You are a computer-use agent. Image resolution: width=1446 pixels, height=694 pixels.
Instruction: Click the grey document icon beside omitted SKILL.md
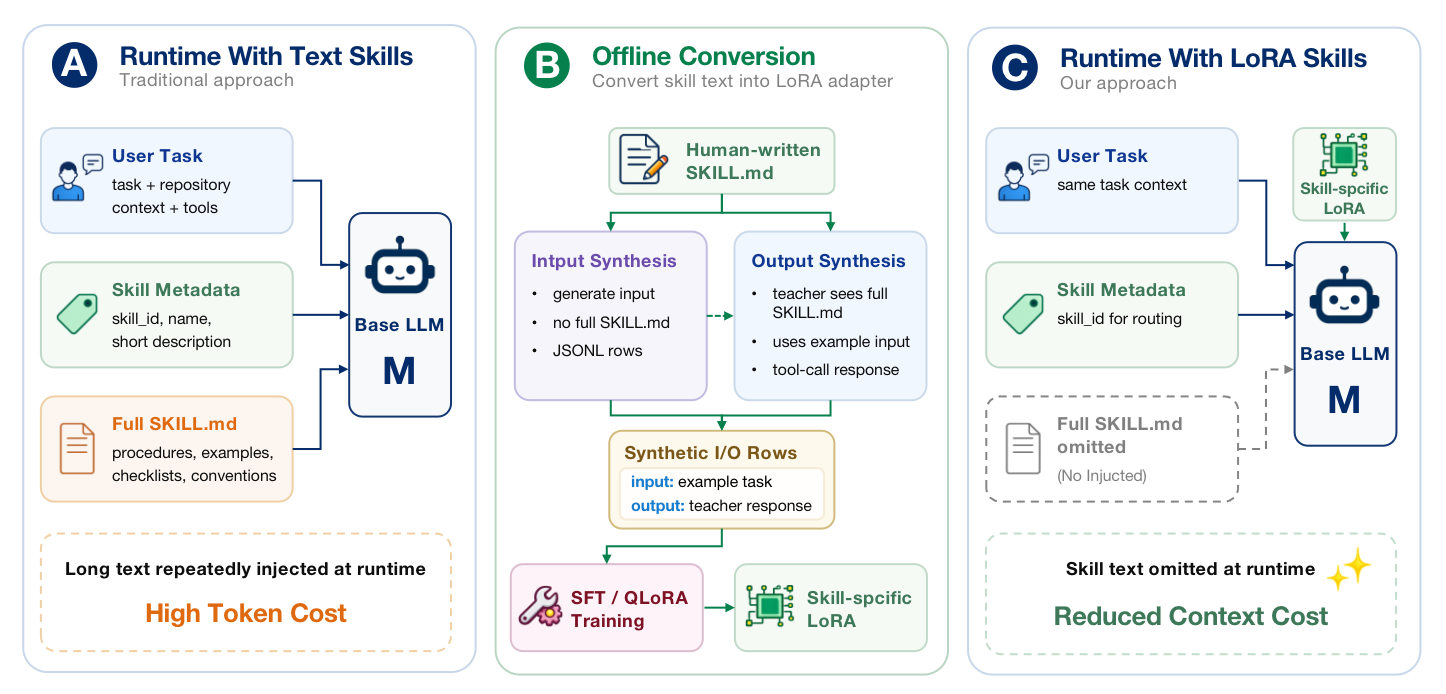tap(1022, 449)
